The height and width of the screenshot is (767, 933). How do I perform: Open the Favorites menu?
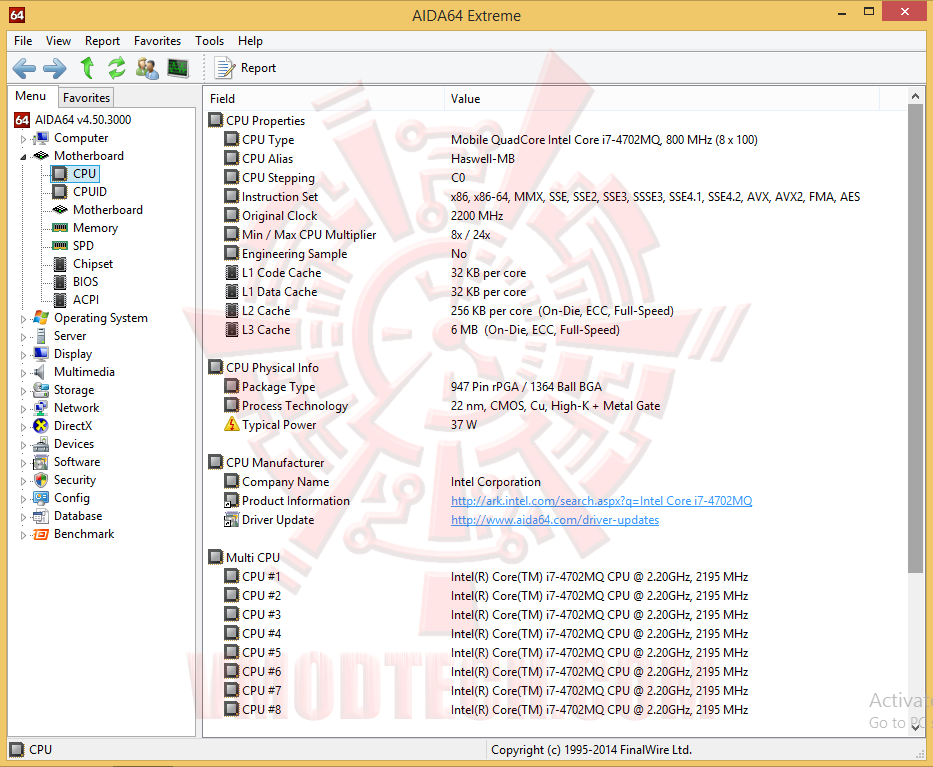click(x=157, y=40)
